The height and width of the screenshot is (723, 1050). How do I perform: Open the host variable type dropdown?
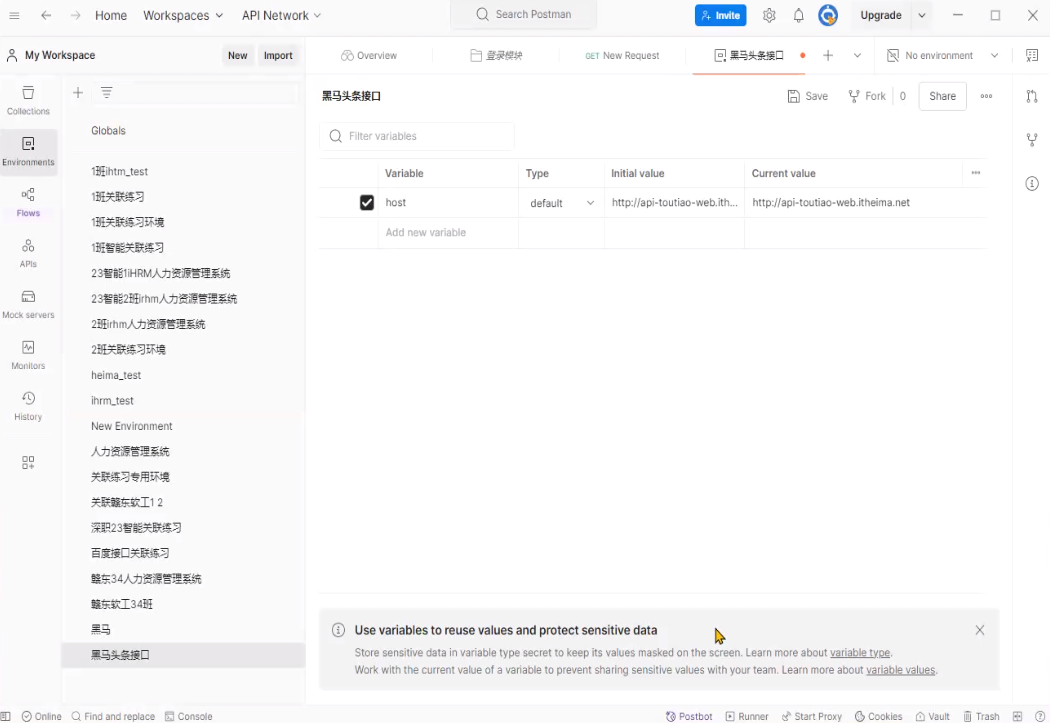click(562, 203)
